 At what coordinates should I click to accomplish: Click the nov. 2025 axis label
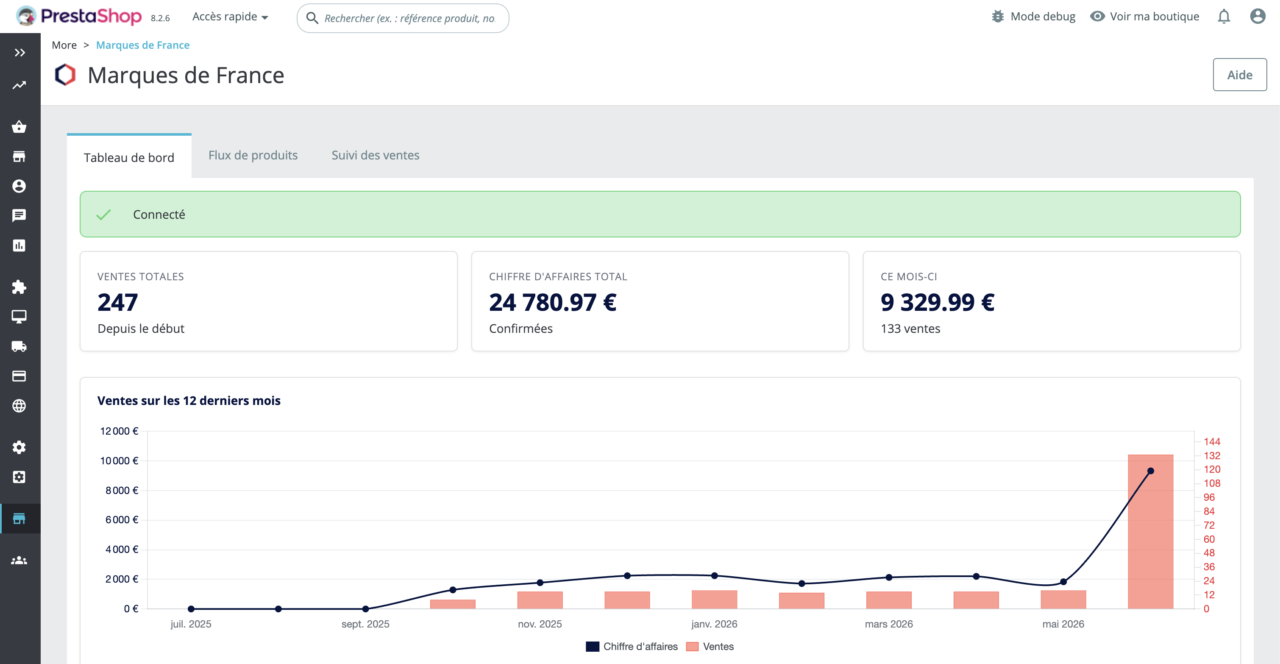pyautogui.click(x=540, y=624)
